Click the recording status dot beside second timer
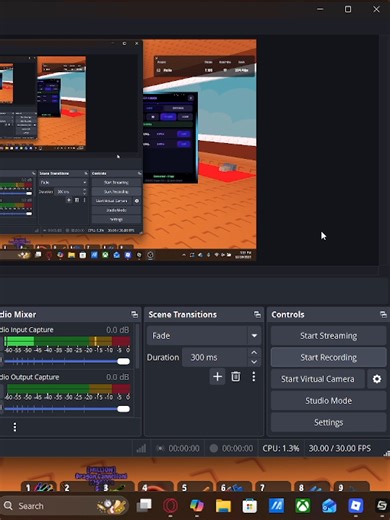 coord(214,449)
